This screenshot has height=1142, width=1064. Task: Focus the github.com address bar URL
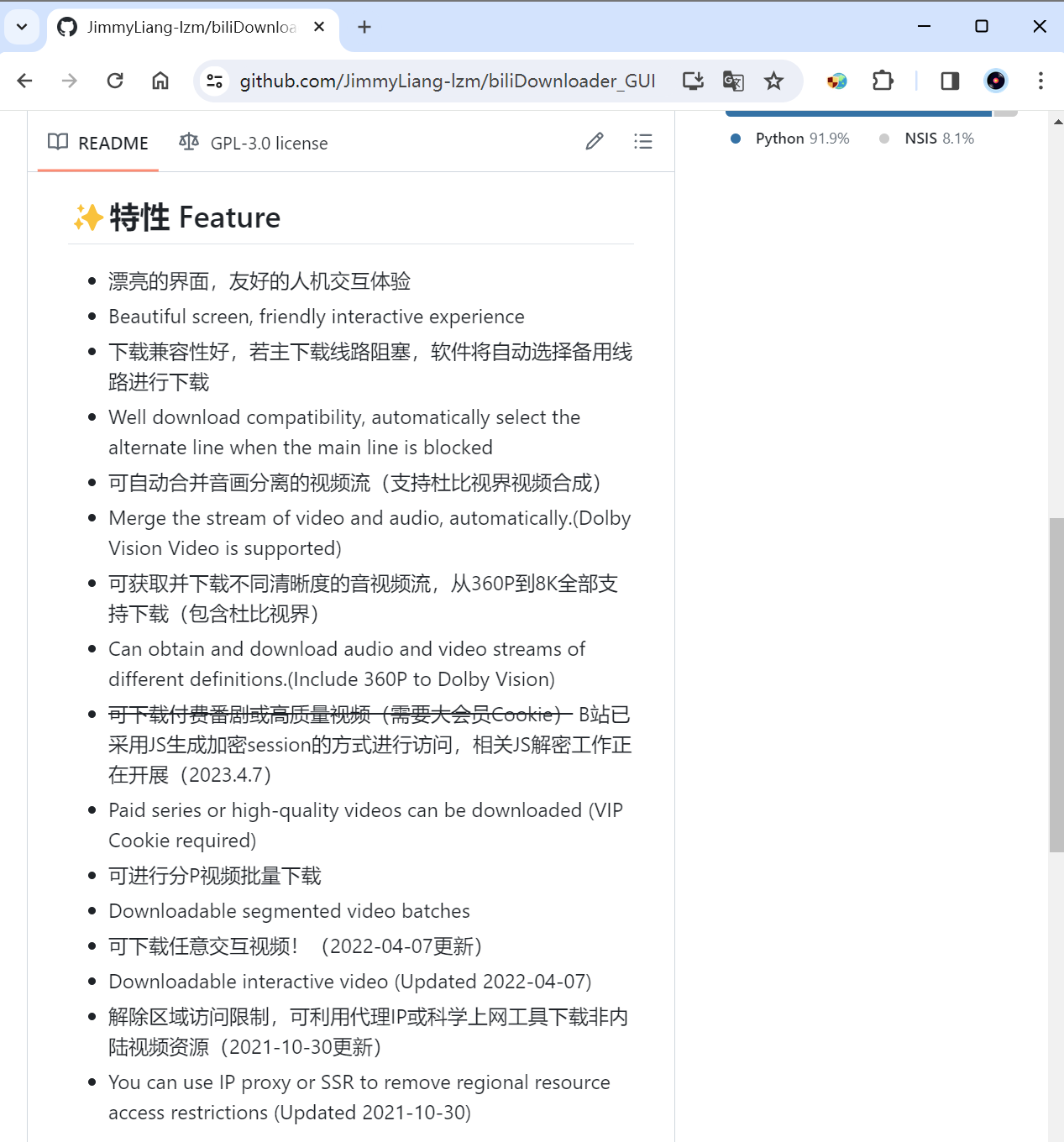pos(448,81)
